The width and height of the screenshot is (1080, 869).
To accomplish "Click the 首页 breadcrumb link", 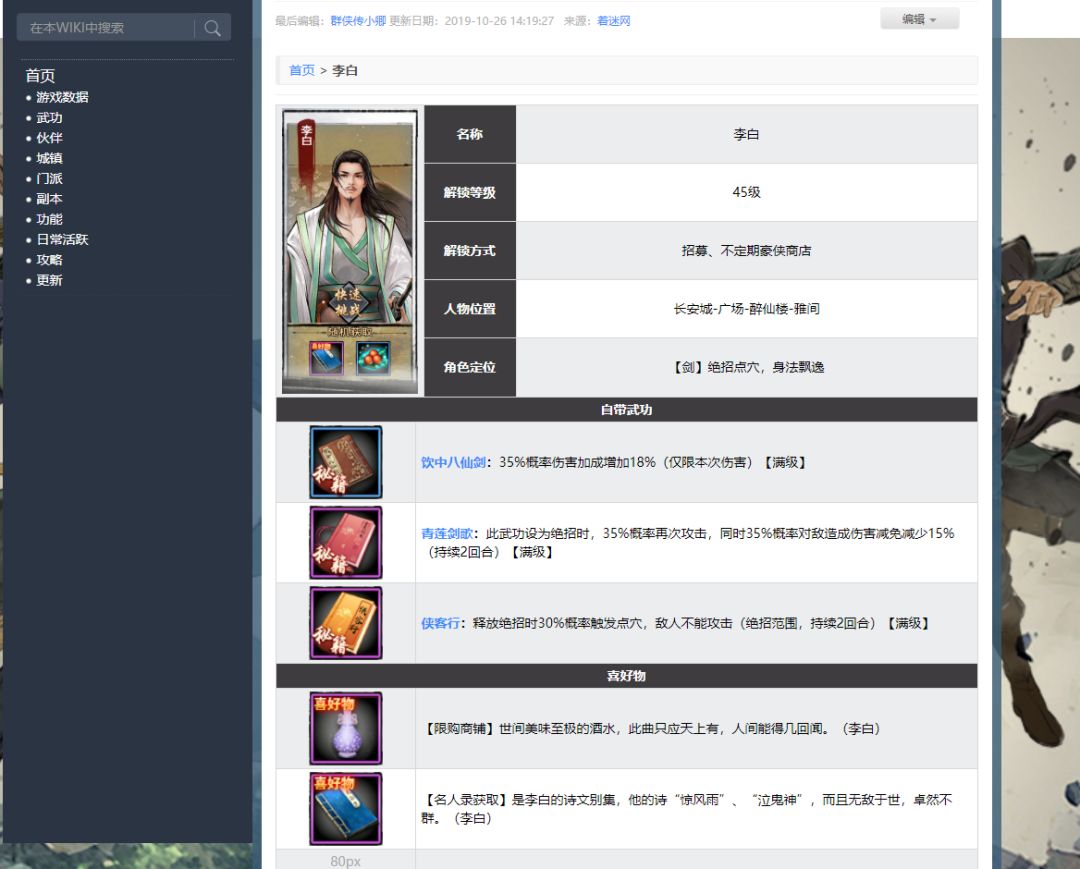I will pos(302,70).
